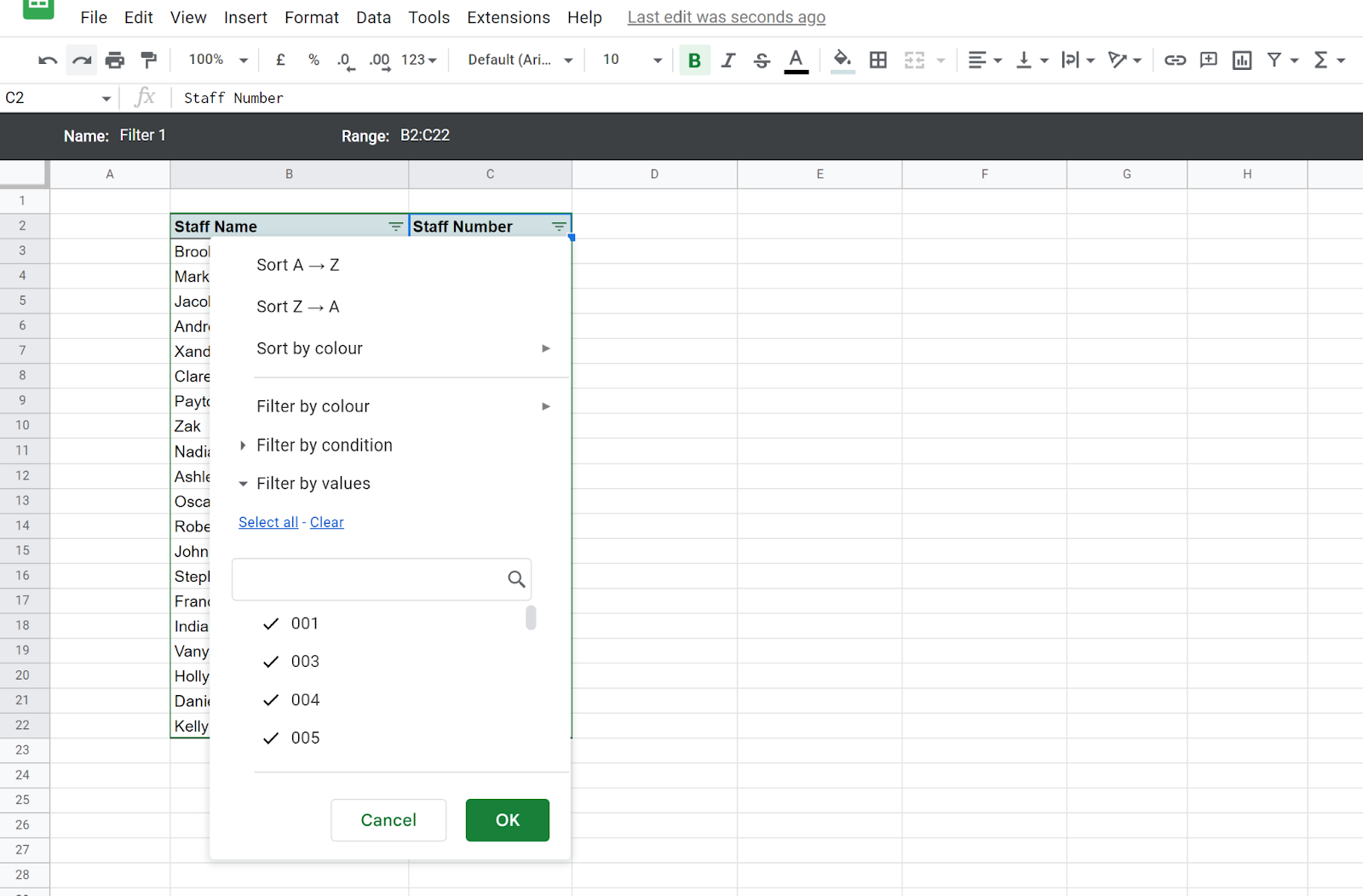The width and height of the screenshot is (1363, 896).
Task: Click the Undo arrow icon
Action: coord(48,60)
